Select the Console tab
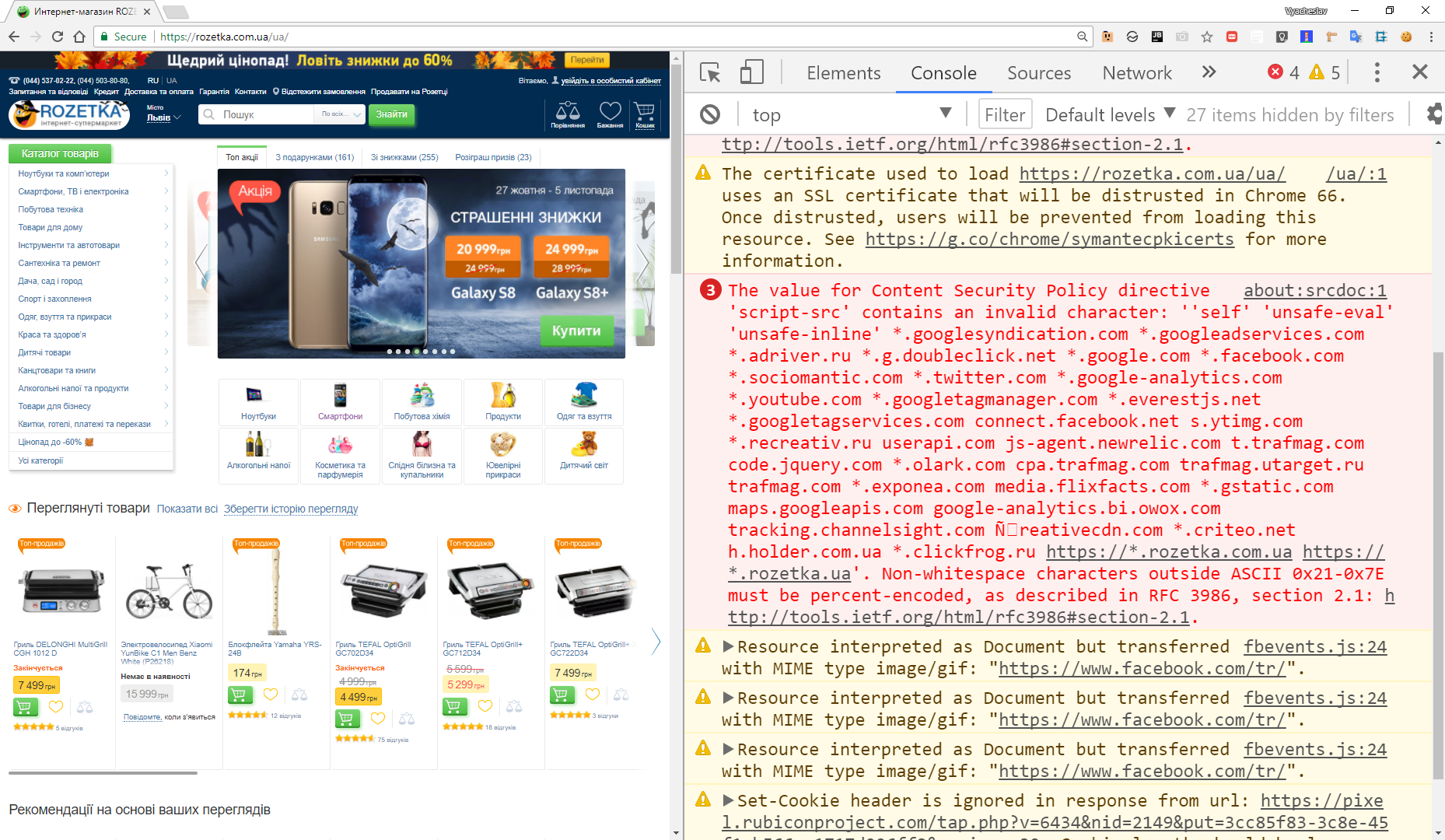This screenshot has width=1445, height=840. pyautogui.click(x=943, y=73)
